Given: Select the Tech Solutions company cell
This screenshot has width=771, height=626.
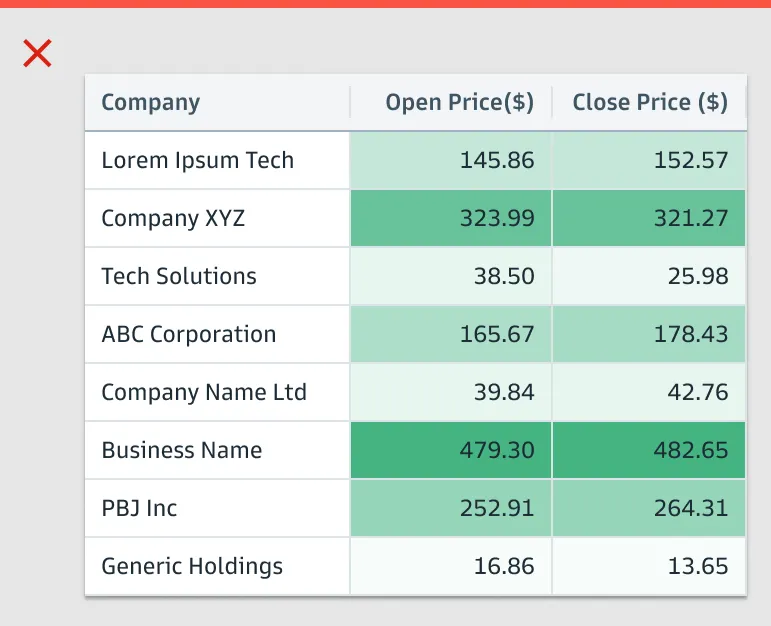Looking at the screenshot, I should point(179,276).
